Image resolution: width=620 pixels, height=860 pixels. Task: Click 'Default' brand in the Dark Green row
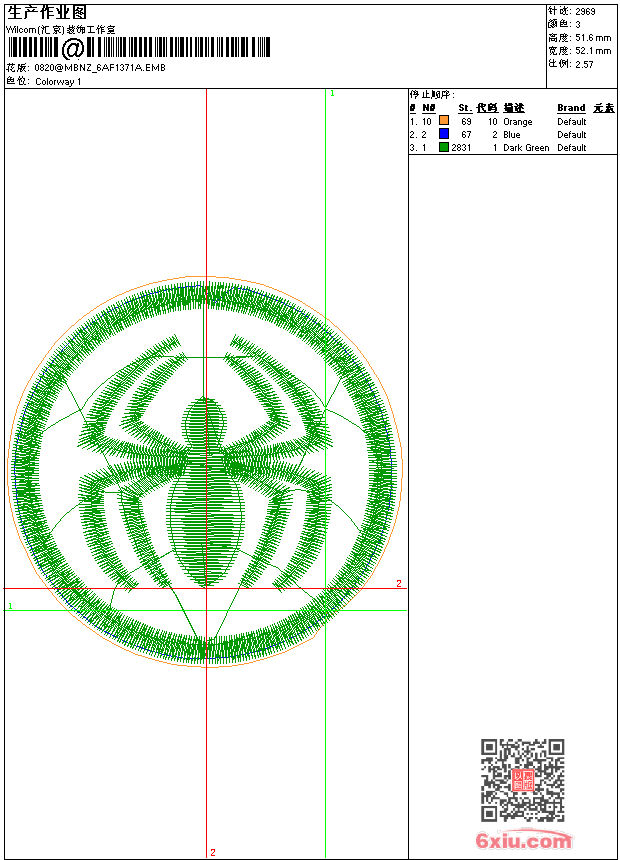pos(572,148)
